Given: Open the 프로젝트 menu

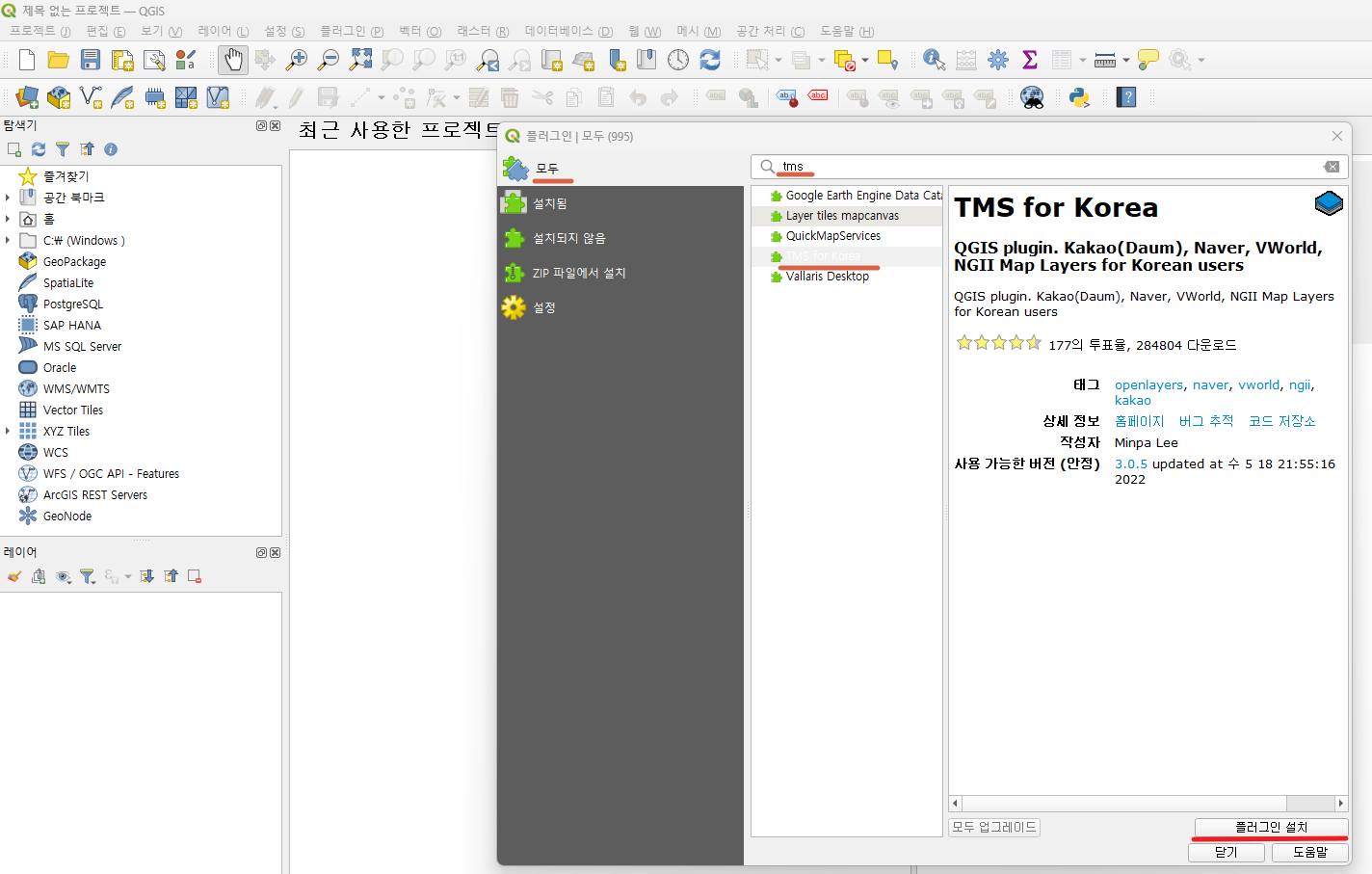Looking at the screenshot, I should pos(40,31).
